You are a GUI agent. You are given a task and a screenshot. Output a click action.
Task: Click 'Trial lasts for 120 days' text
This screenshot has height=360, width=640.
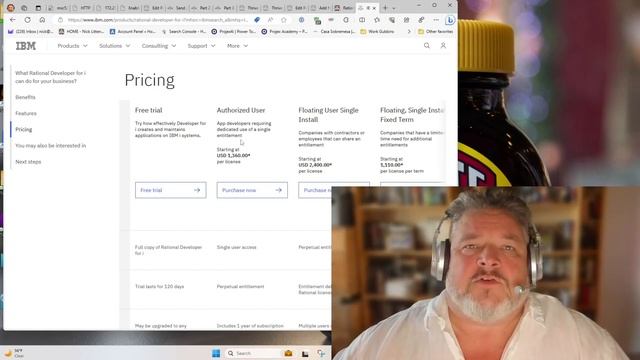(x=160, y=287)
